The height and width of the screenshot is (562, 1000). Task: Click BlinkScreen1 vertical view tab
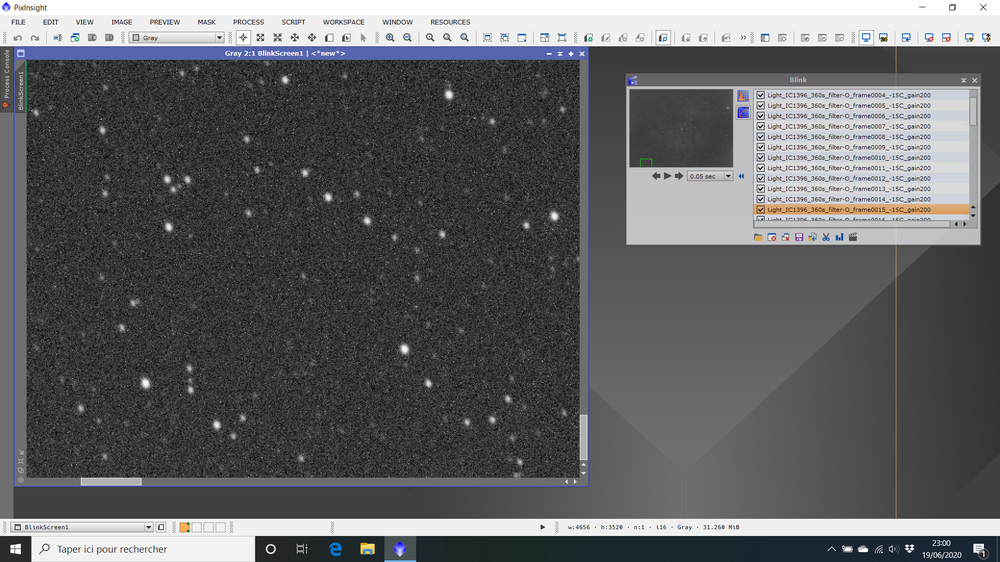[20, 90]
